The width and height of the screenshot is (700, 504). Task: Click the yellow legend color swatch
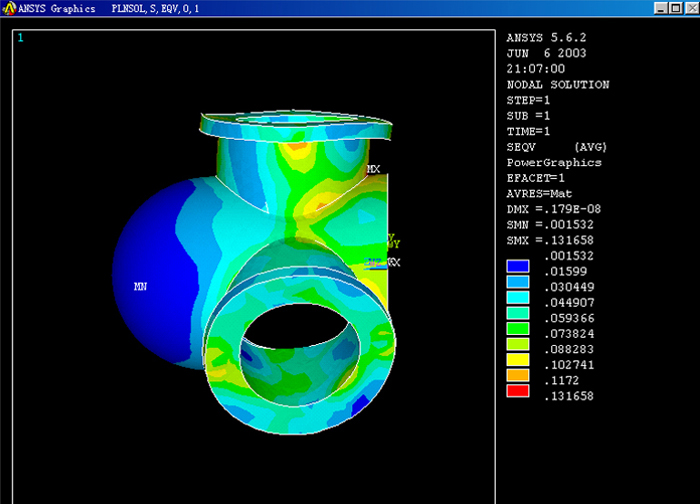tap(518, 360)
